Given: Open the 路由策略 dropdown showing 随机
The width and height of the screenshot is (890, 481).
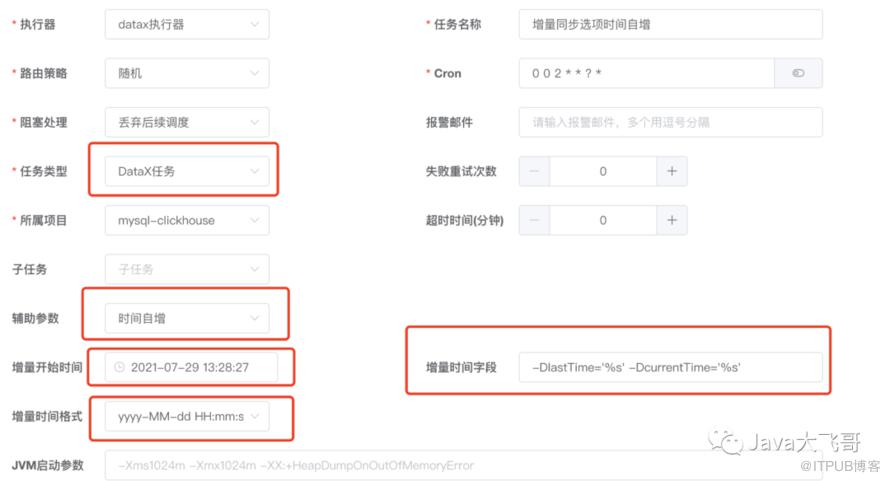Looking at the screenshot, I should click(187, 73).
